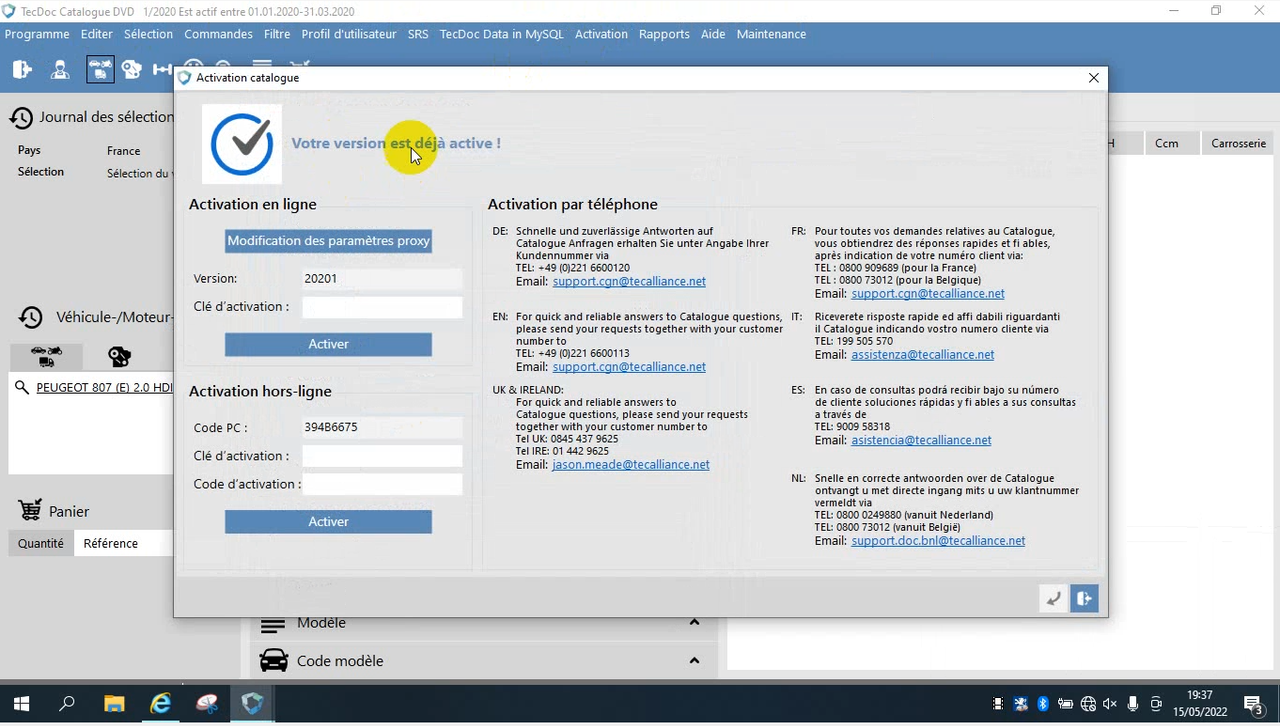This screenshot has width=1280, height=726.
Task: Click Activer under Activation hors-ligne
Action: (x=328, y=522)
